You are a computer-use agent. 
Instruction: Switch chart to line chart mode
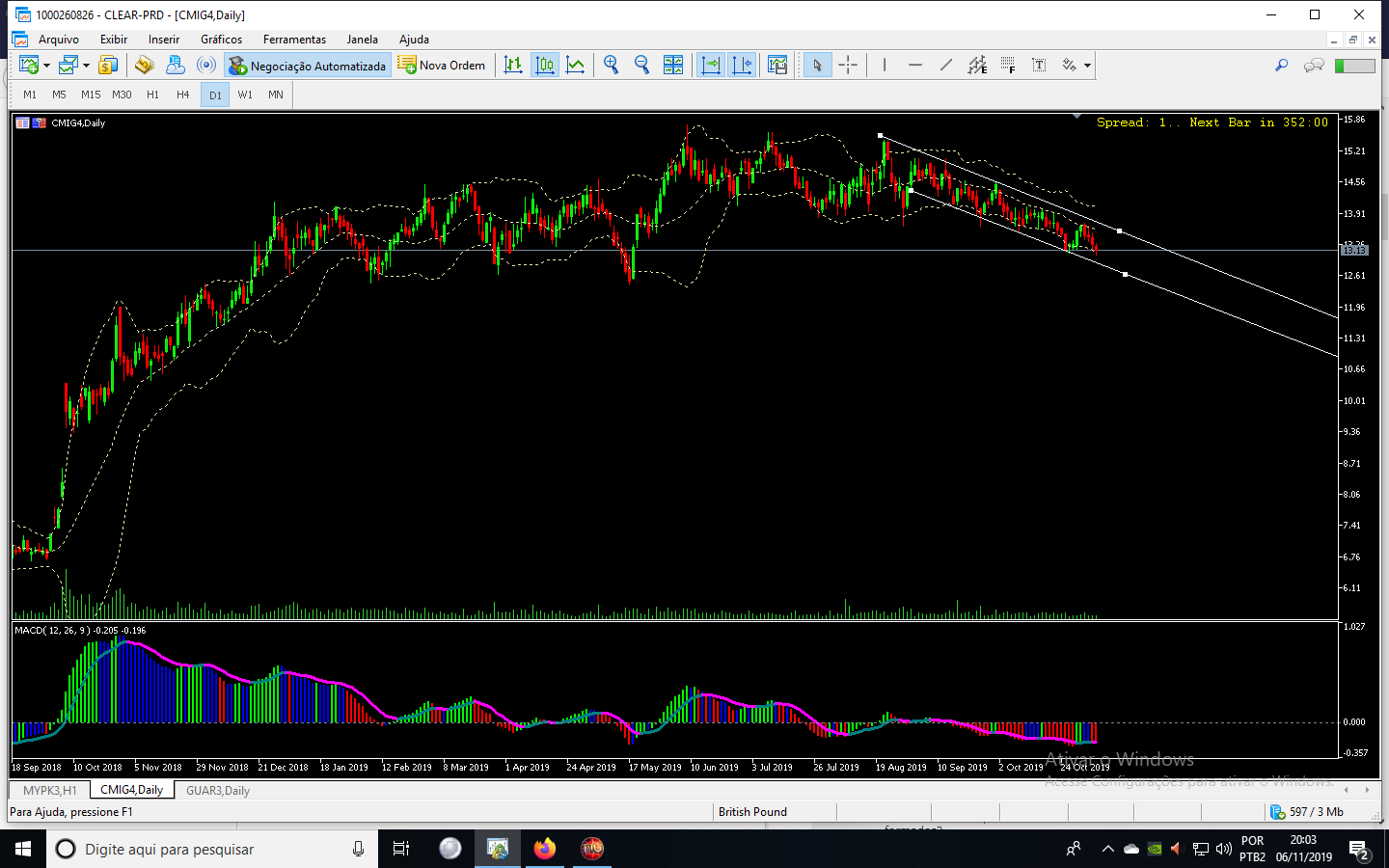[576, 66]
